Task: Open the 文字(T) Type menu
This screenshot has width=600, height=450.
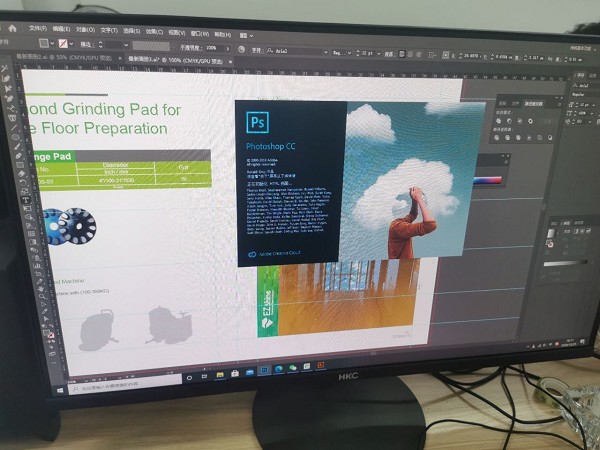Action: click(109, 31)
